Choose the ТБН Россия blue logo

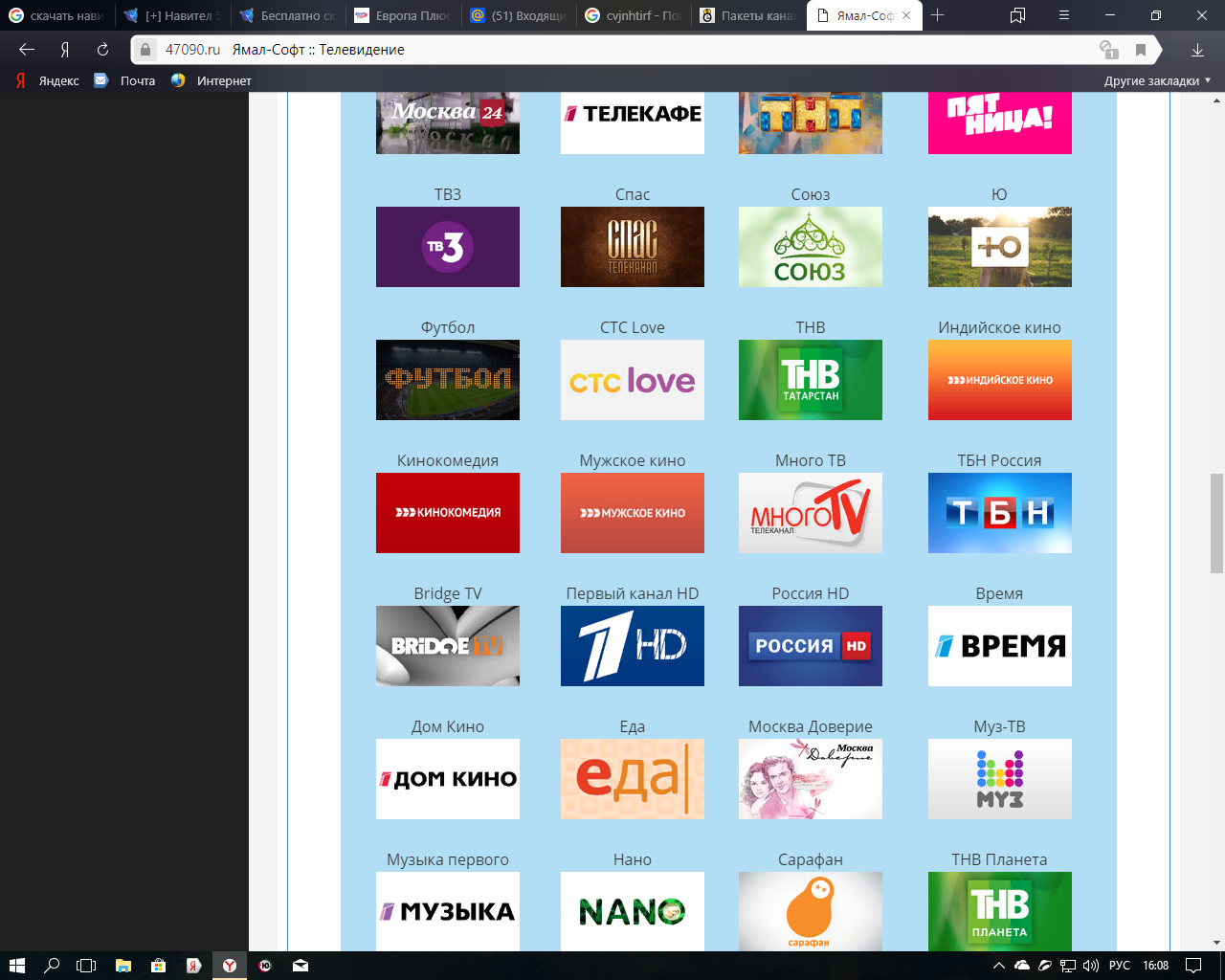[1000, 513]
